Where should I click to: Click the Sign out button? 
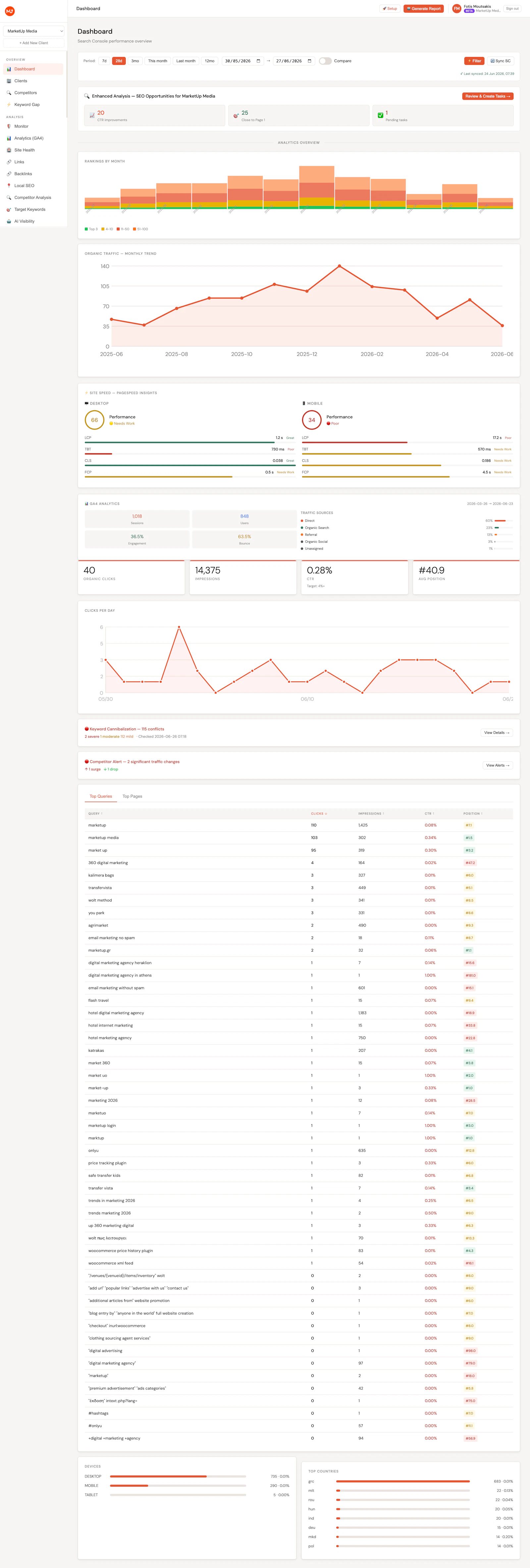[x=512, y=9]
